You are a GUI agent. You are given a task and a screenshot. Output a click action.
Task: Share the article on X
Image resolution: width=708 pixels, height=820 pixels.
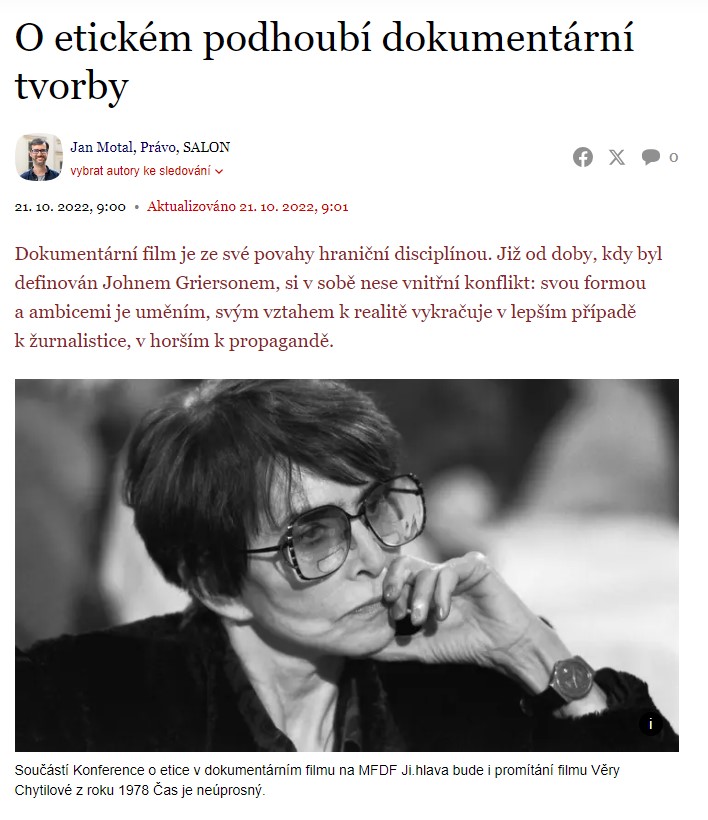[616, 157]
